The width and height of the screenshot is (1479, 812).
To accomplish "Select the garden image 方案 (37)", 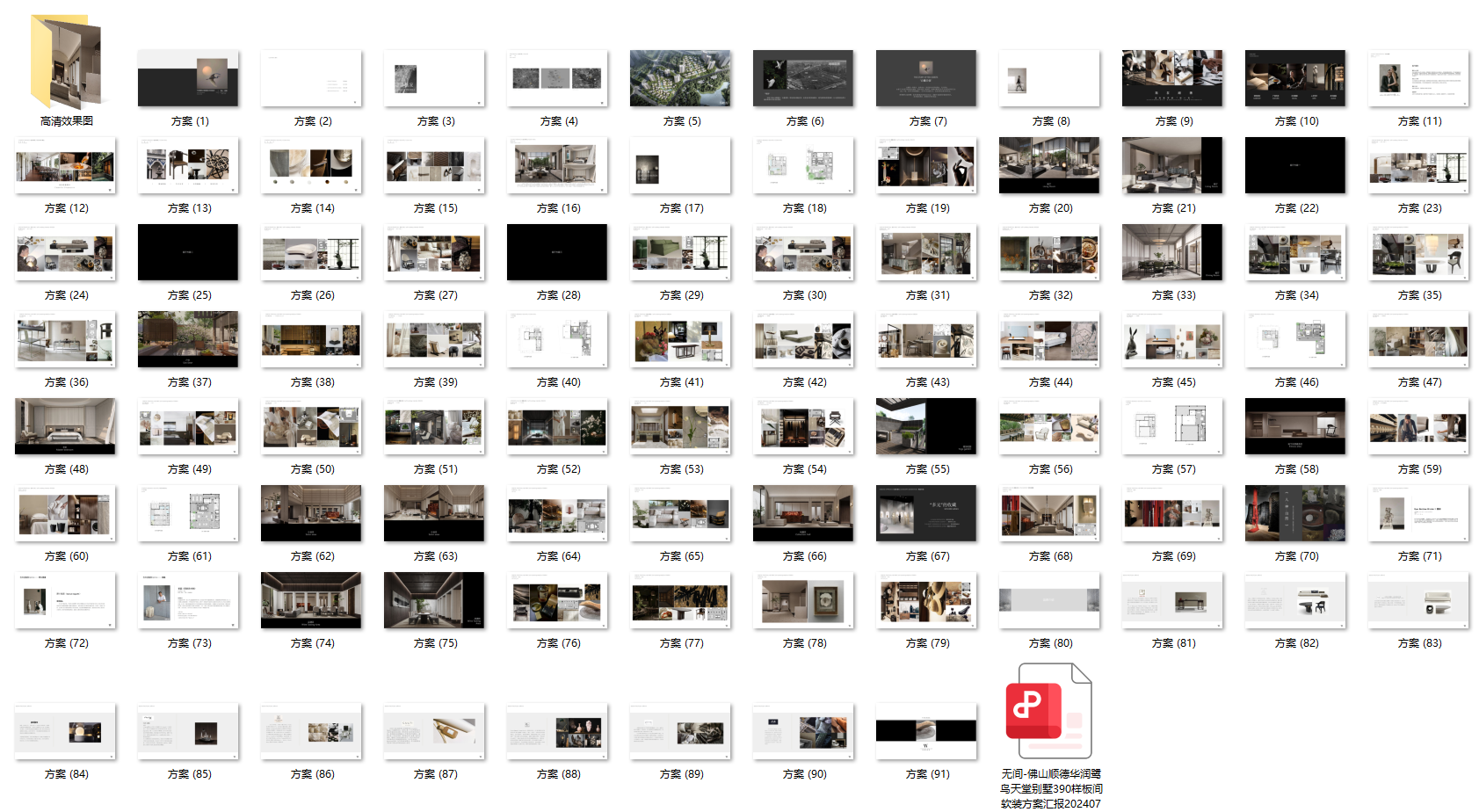I will (x=188, y=339).
